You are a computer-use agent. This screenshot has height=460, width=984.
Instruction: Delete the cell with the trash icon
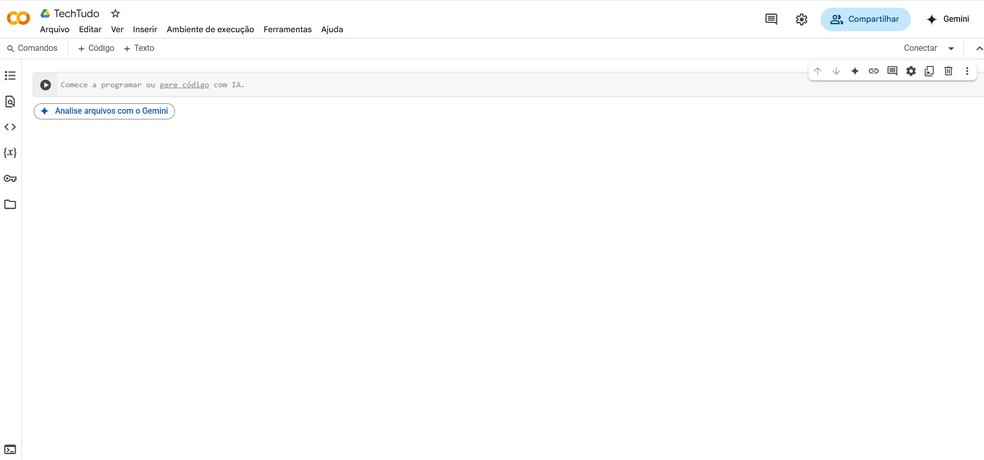(948, 71)
